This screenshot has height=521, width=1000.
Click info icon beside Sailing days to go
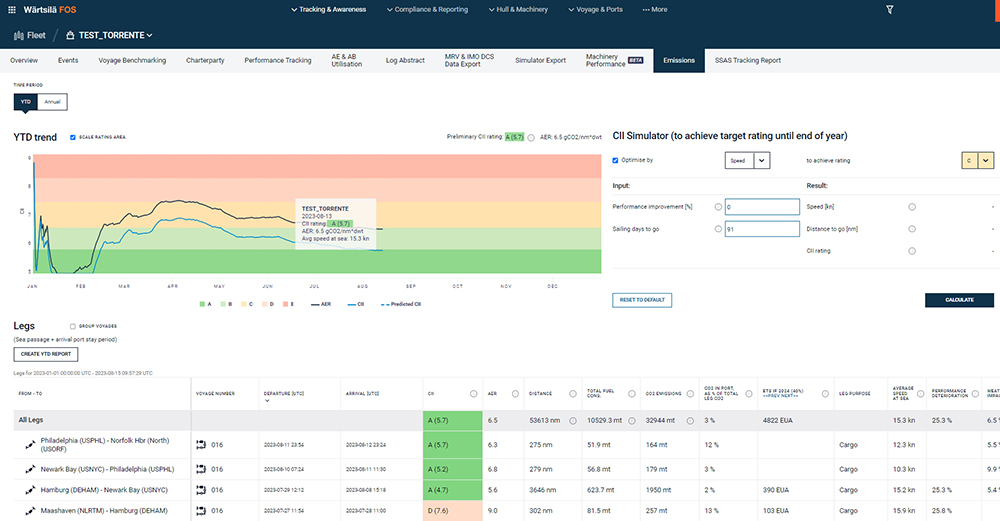(719, 229)
